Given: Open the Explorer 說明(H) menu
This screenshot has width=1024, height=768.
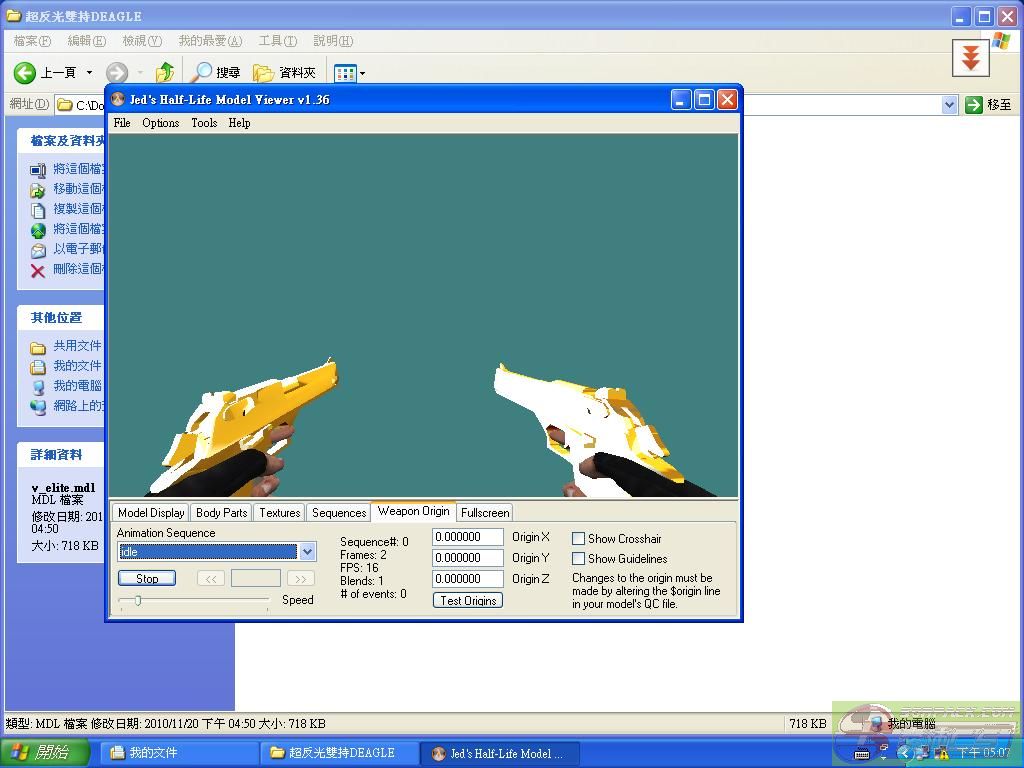Looking at the screenshot, I should coord(333,41).
